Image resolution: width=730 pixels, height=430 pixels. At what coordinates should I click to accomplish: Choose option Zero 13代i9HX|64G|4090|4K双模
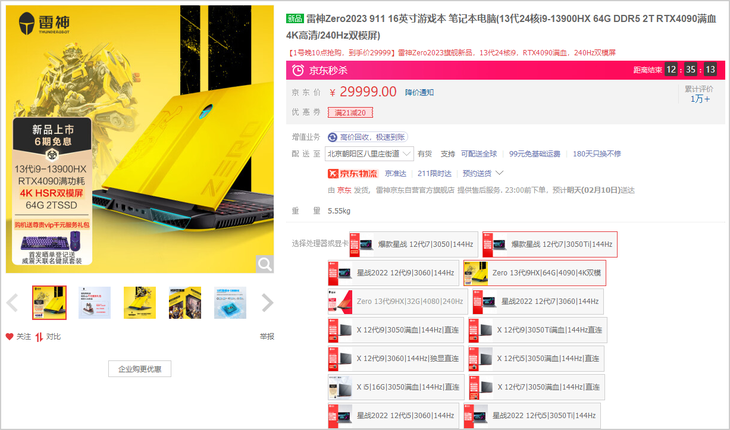534,273
